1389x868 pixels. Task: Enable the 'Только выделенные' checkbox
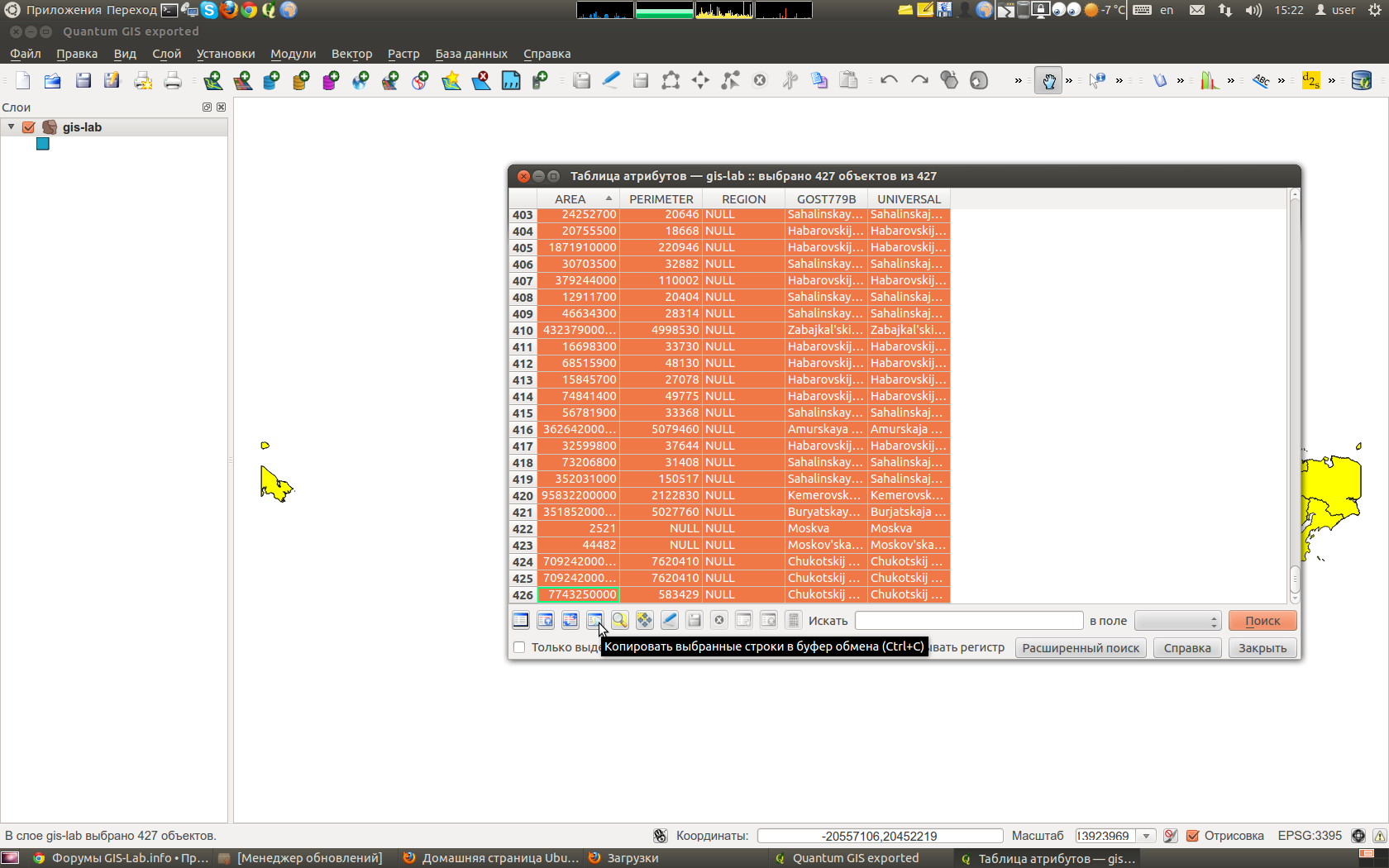tap(519, 647)
